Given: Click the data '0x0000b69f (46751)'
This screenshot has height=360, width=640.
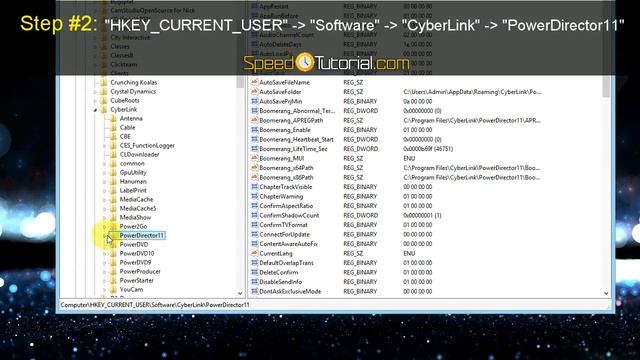Looking at the screenshot, I should [x=428, y=149].
